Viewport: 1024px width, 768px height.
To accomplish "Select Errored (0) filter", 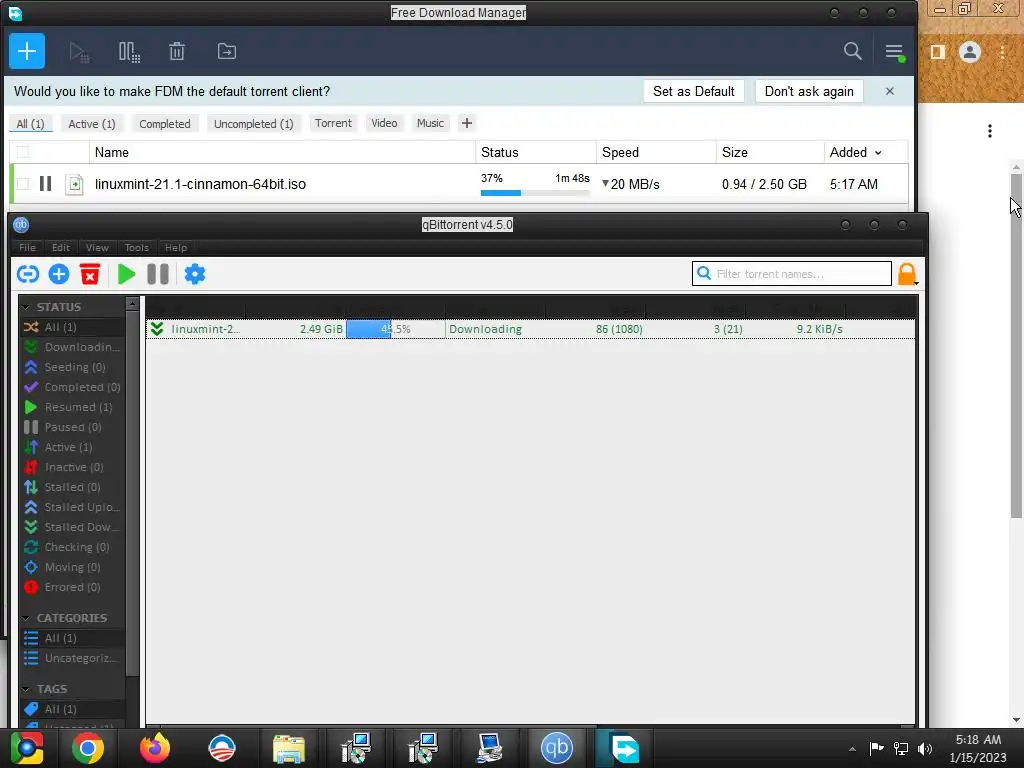I will (x=72, y=587).
